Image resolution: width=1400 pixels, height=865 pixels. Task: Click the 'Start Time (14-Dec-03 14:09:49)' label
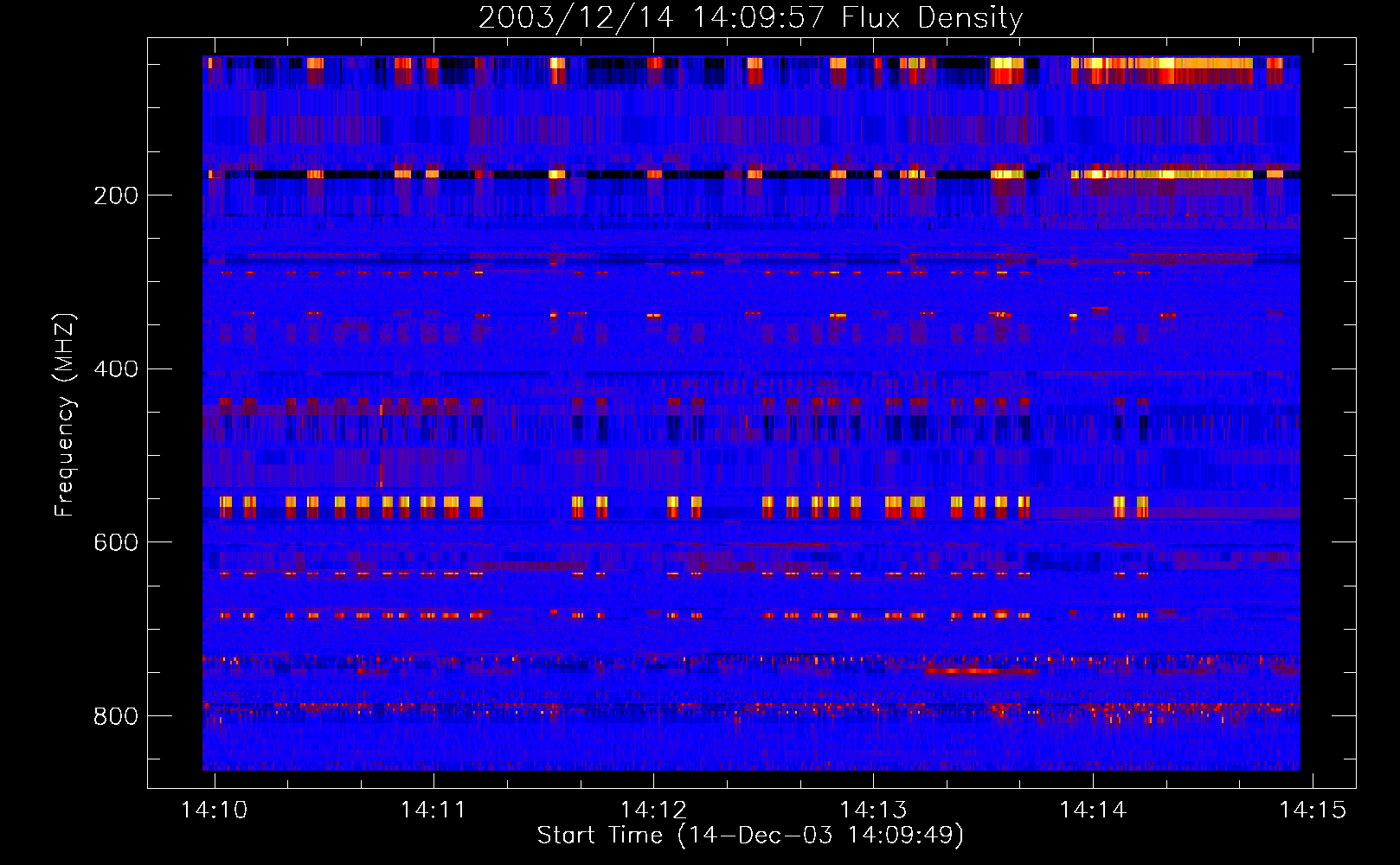click(x=750, y=836)
